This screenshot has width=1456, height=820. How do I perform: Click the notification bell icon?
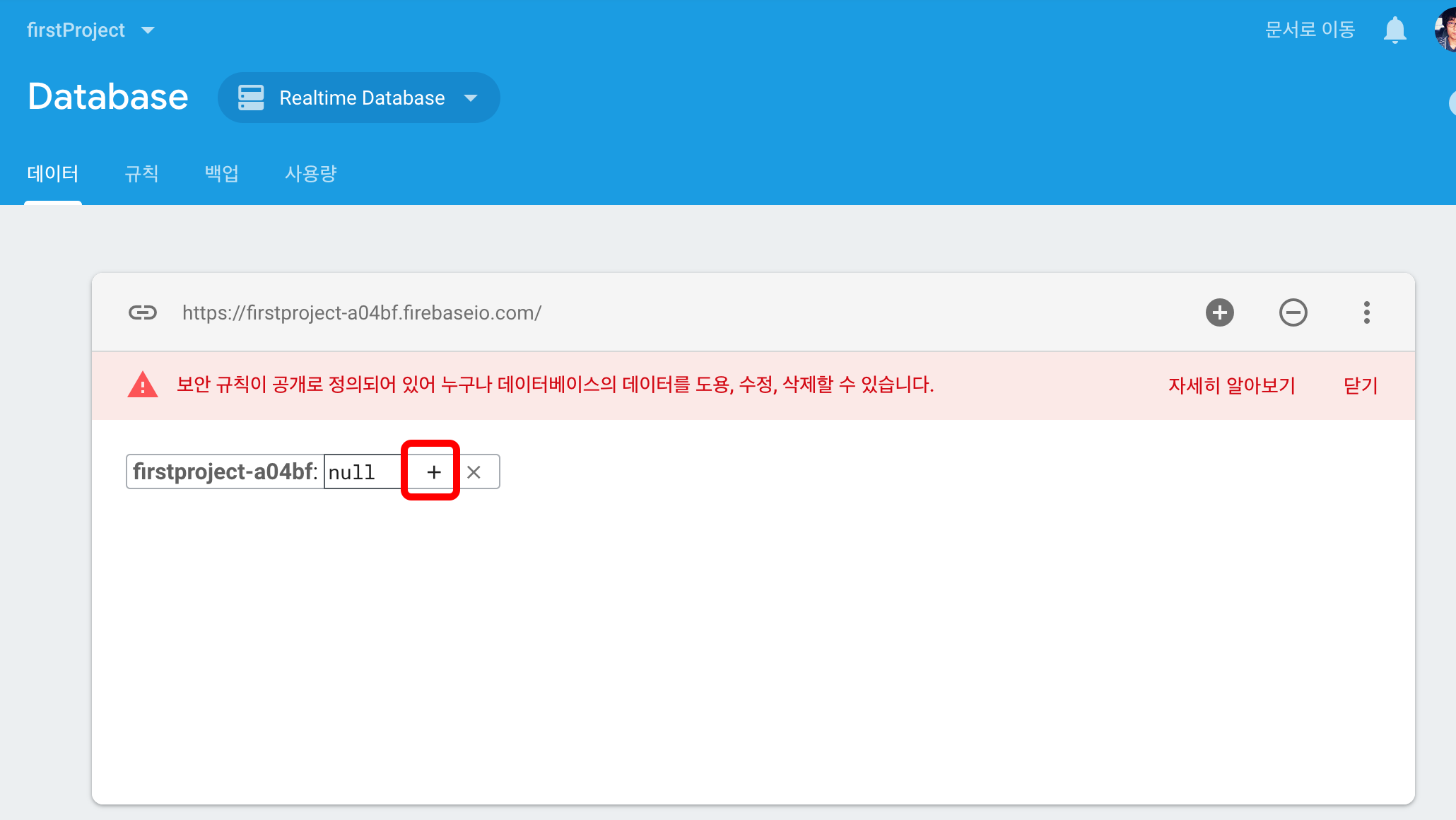(1395, 30)
